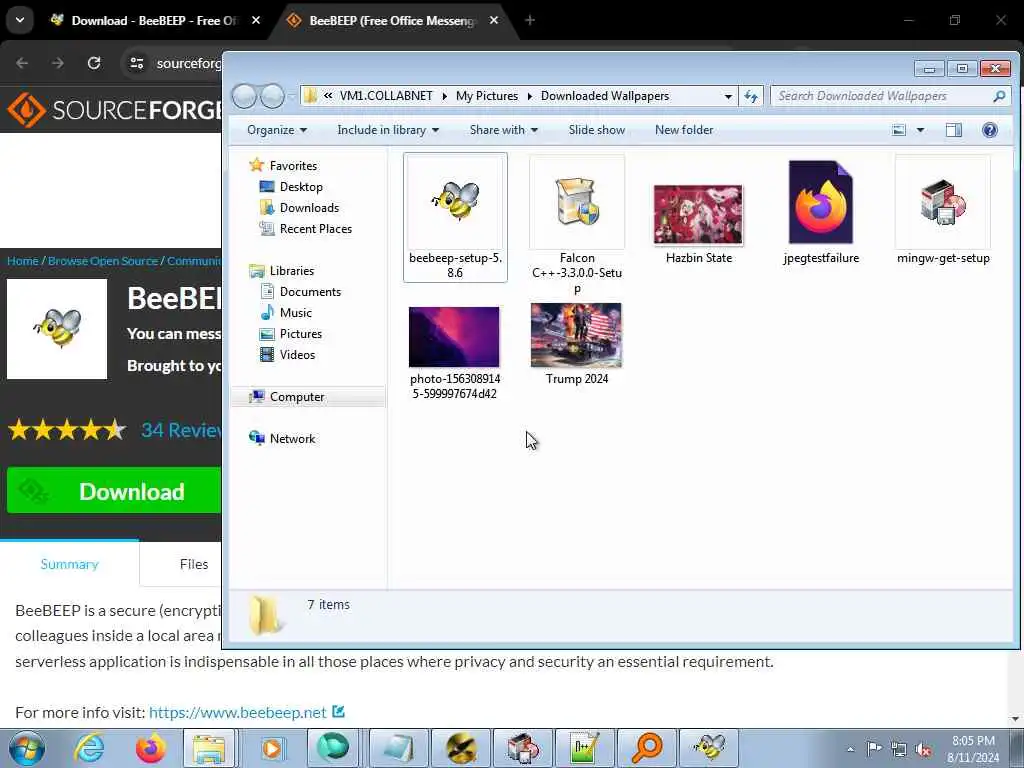Open the Share with dropdown
The image size is (1024, 768).
[504, 130]
